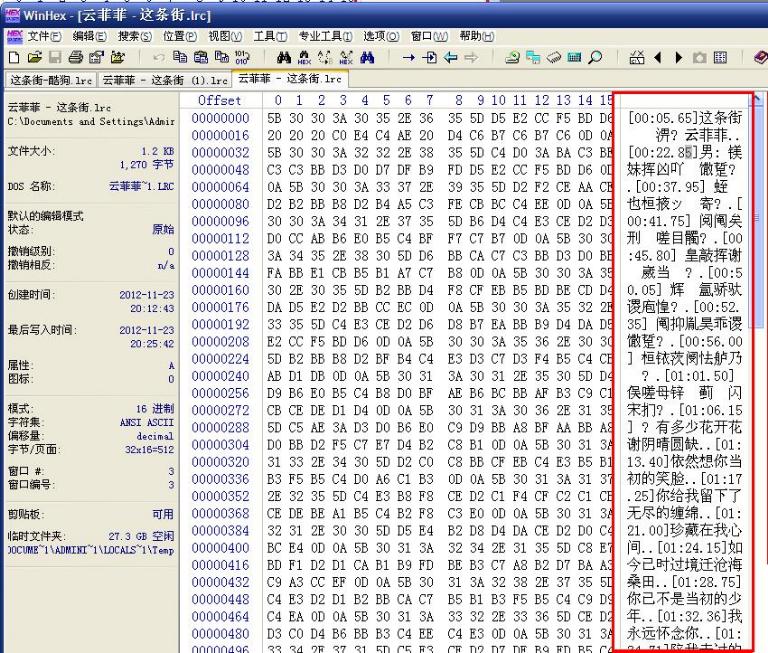
Task: Open the Help book icon
Action: click(761, 58)
